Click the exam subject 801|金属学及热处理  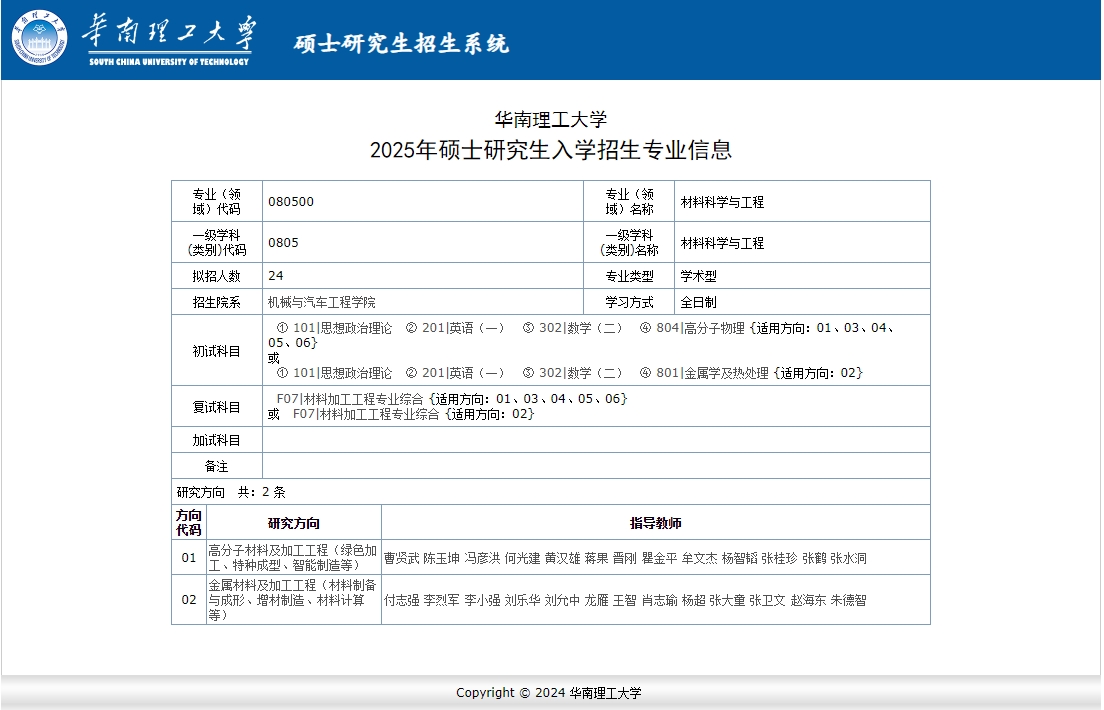pos(712,373)
